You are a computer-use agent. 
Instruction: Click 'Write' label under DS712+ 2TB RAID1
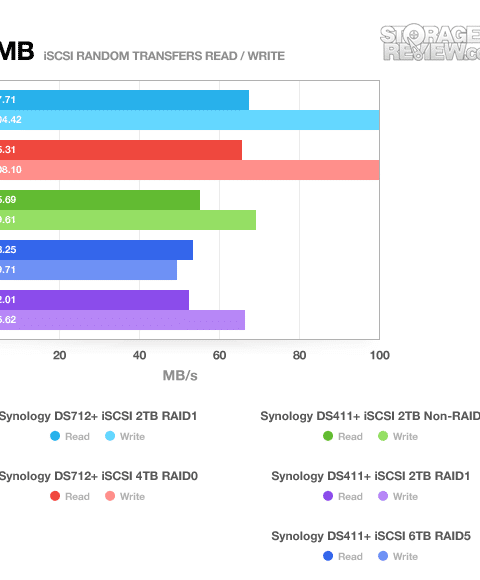click(132, 436)
